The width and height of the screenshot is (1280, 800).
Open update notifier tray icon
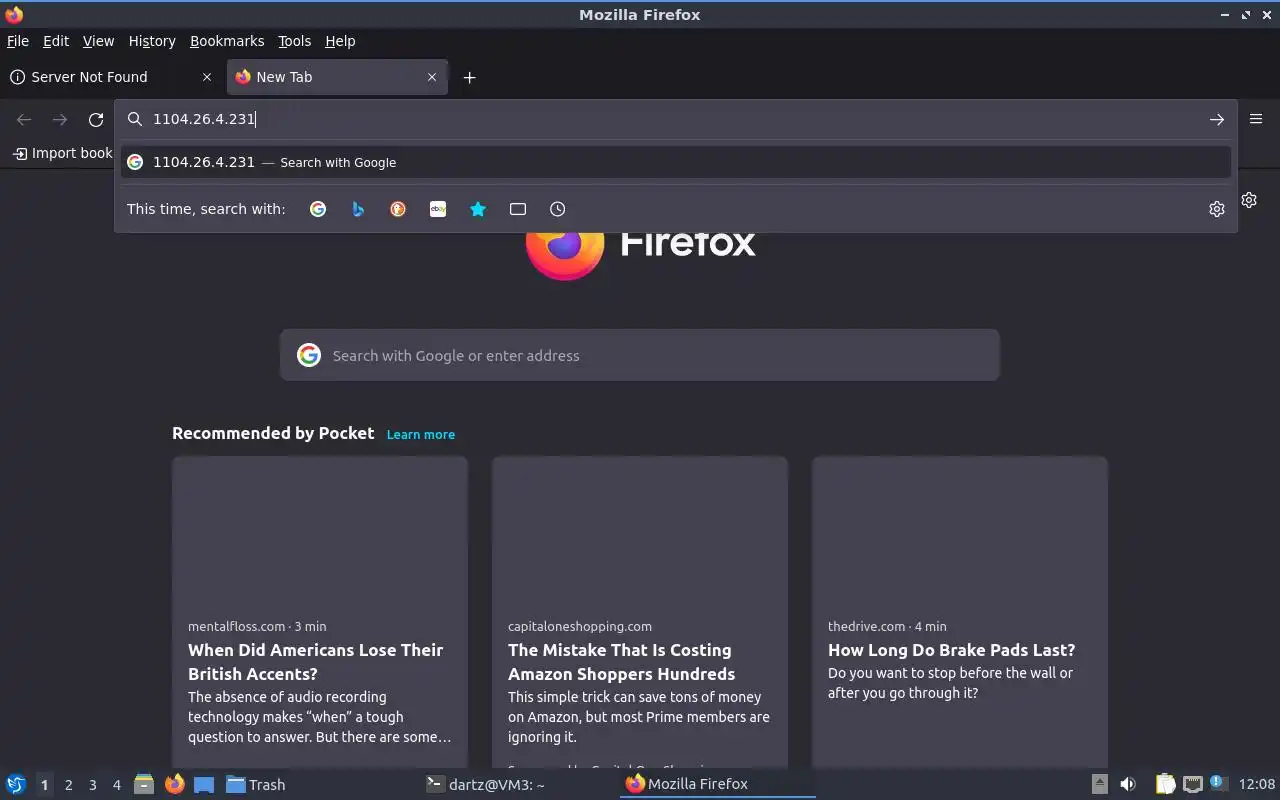(x=1218, y=783)
